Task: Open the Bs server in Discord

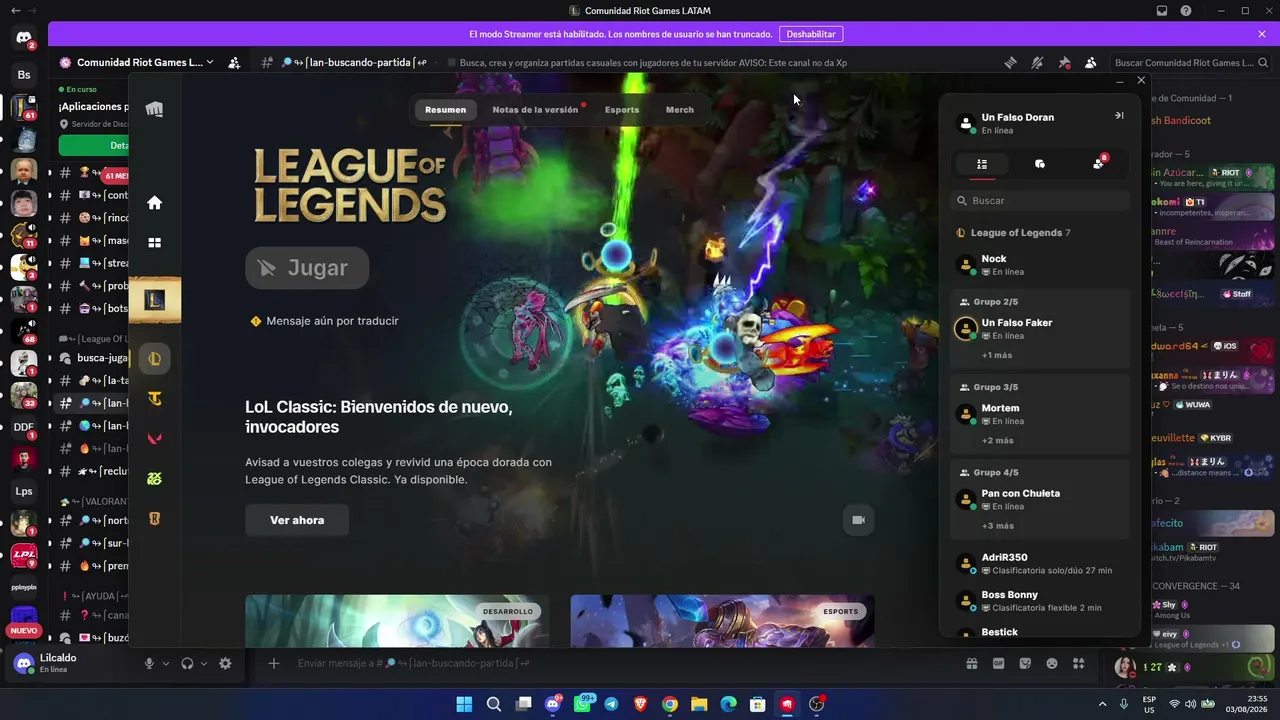Action: (x=24, y=75)
